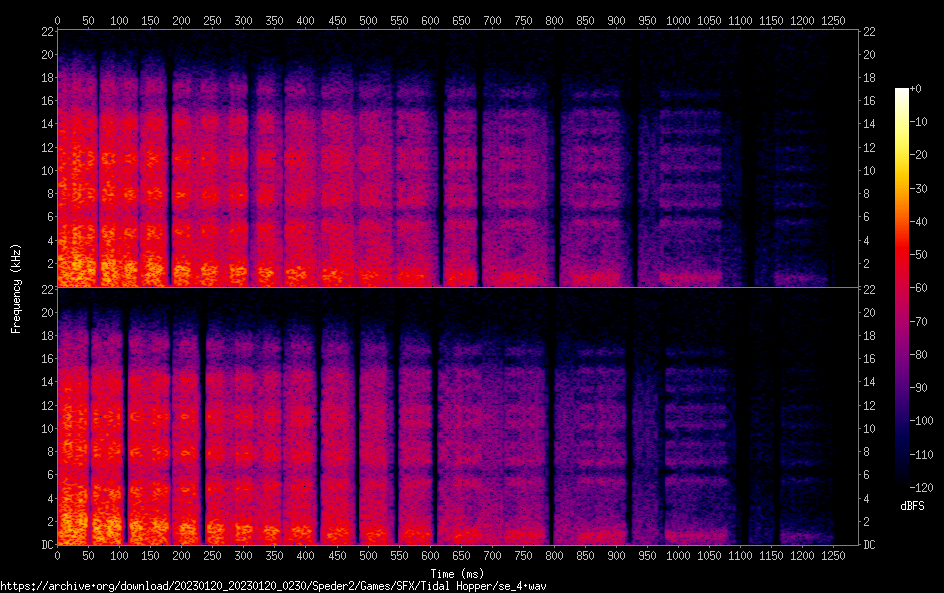The height and width of the screenshot is (593, 944).
Task: Click the "Frequency (kHz)" vertical axis label
Action: pyautogui.click(x=16, y=287)
